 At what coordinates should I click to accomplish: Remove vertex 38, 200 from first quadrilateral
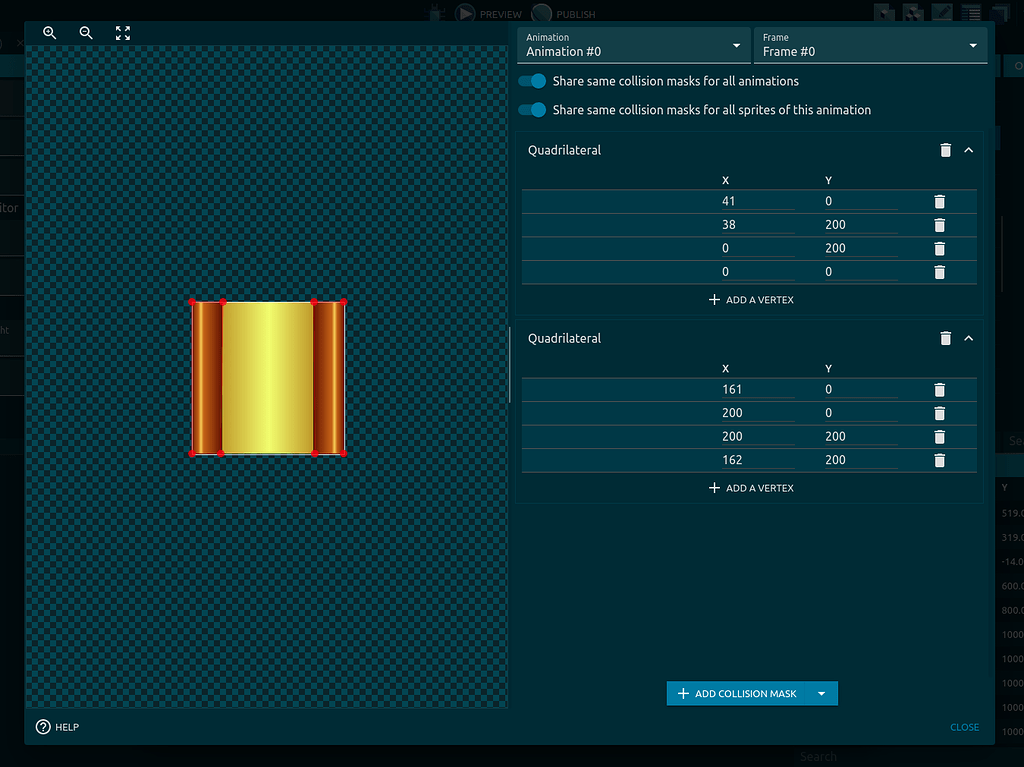point(939,225)
